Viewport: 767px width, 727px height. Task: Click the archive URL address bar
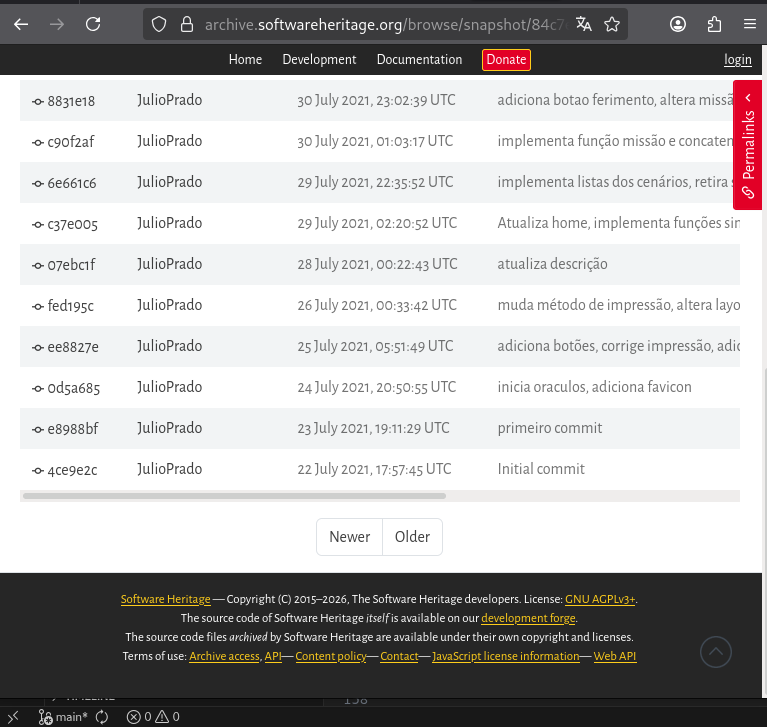click(386, 24)
